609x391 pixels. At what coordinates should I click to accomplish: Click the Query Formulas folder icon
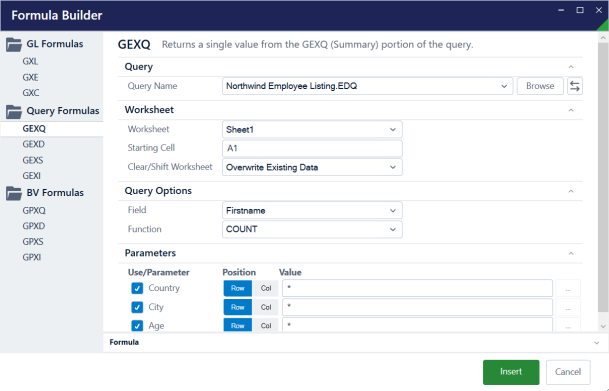[14, 111]
